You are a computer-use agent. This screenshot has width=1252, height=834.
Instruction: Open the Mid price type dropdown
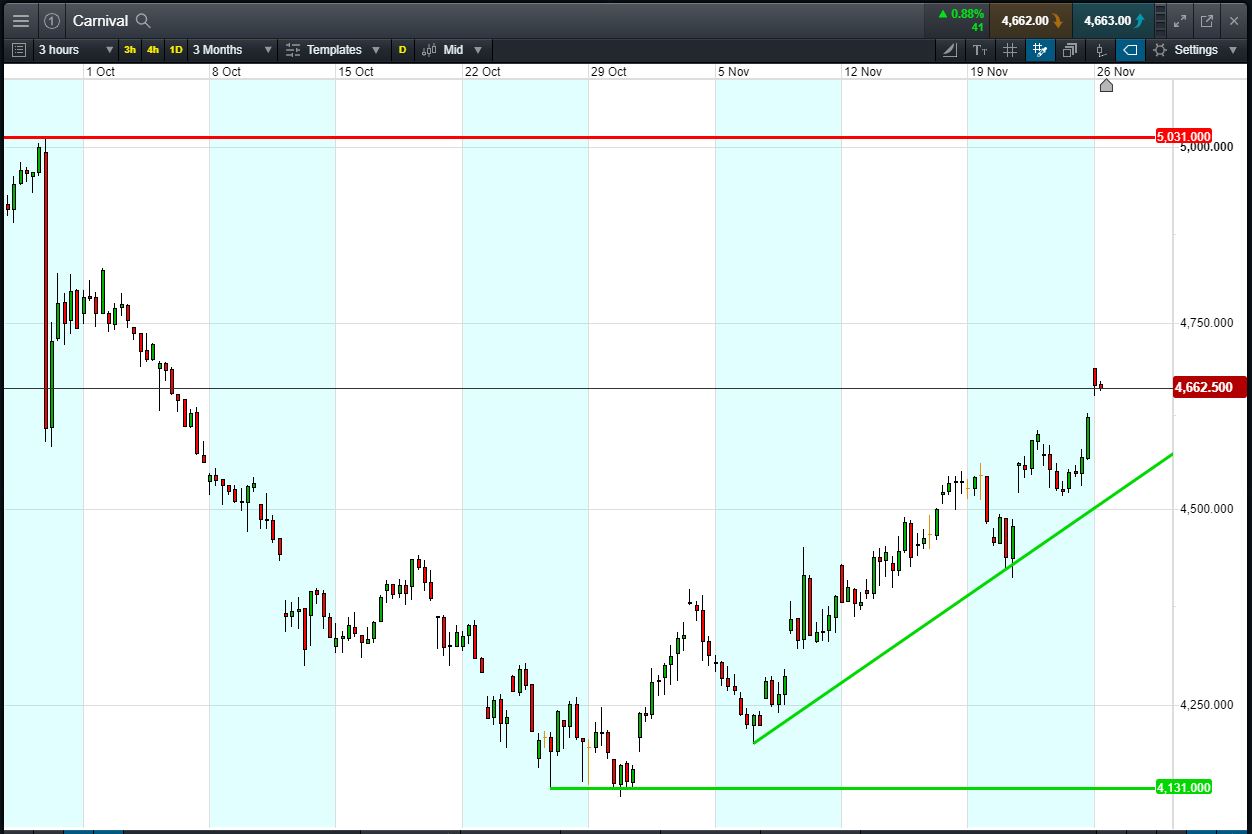[452, 50]
